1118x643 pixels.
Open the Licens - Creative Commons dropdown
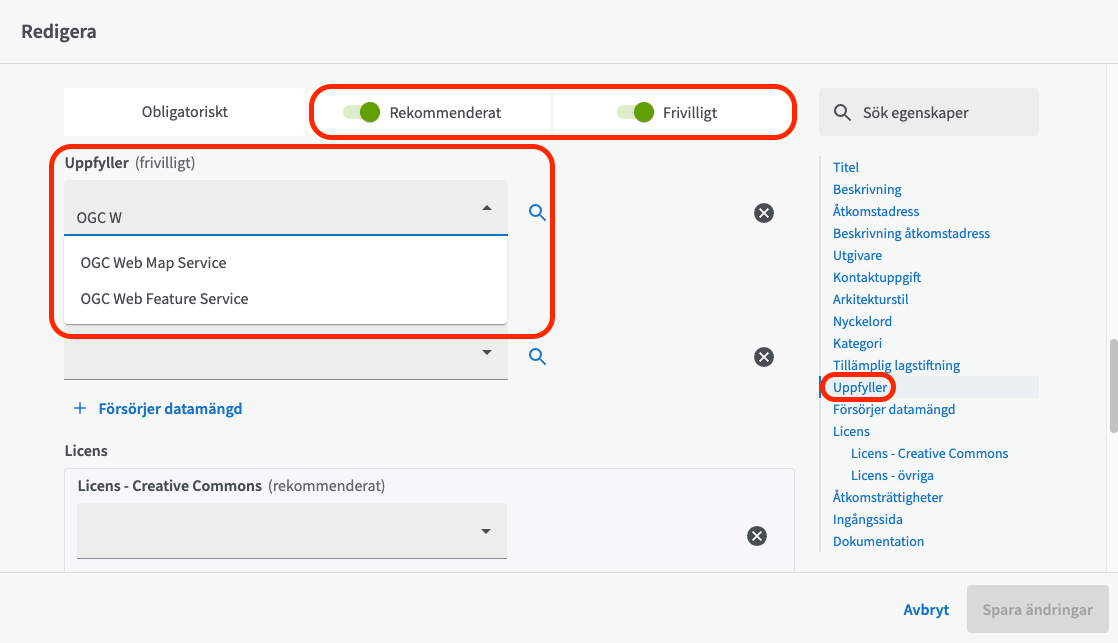(x=486, y=532)
